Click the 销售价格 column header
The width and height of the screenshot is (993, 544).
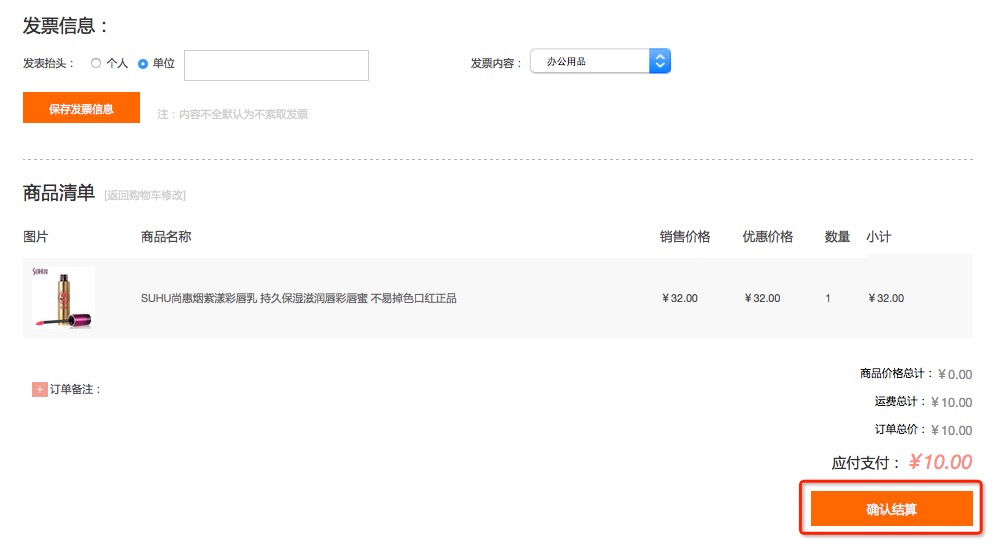[684, 237]
